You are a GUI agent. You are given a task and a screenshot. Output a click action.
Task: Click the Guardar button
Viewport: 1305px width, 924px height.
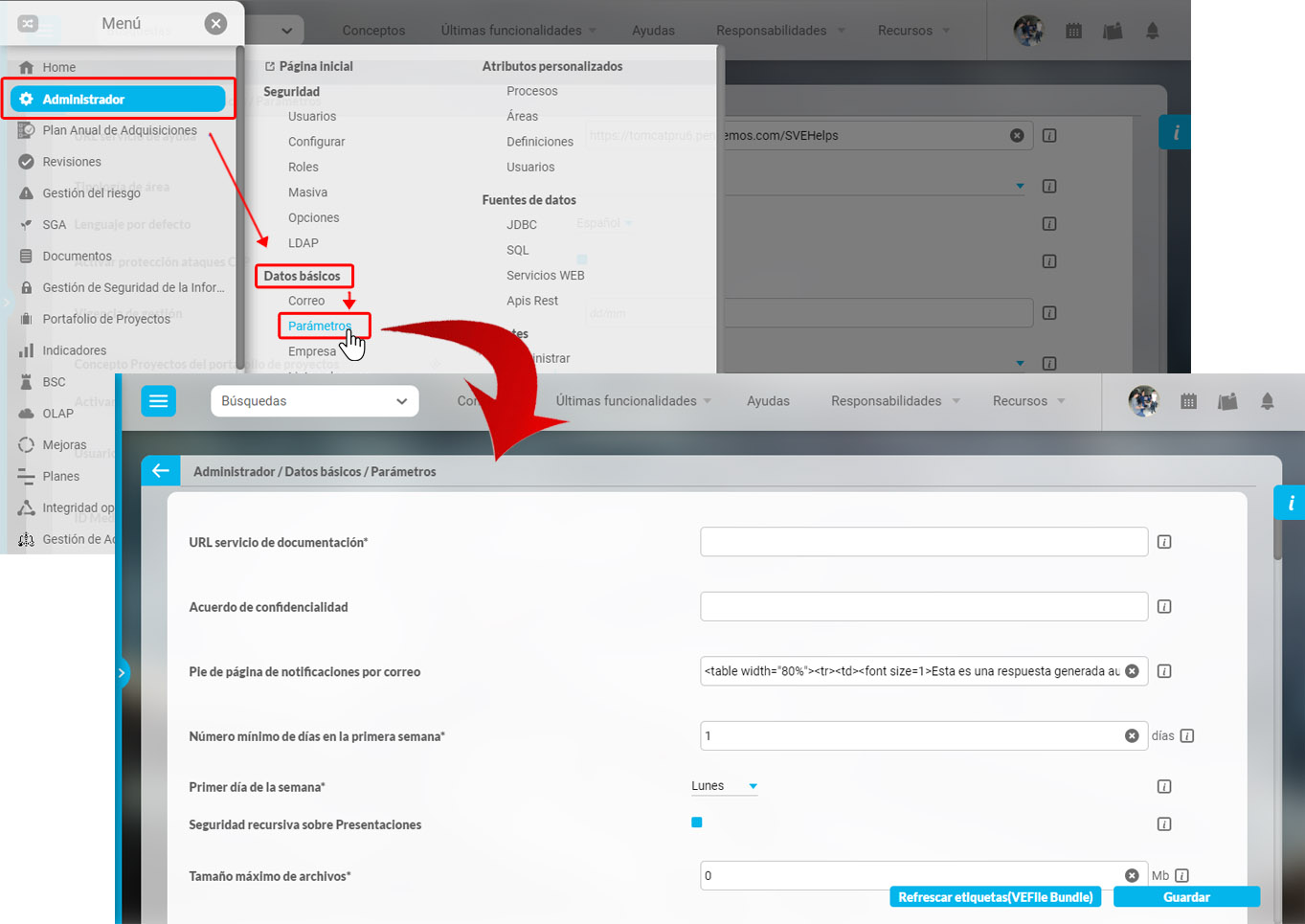click(1186, 897)
